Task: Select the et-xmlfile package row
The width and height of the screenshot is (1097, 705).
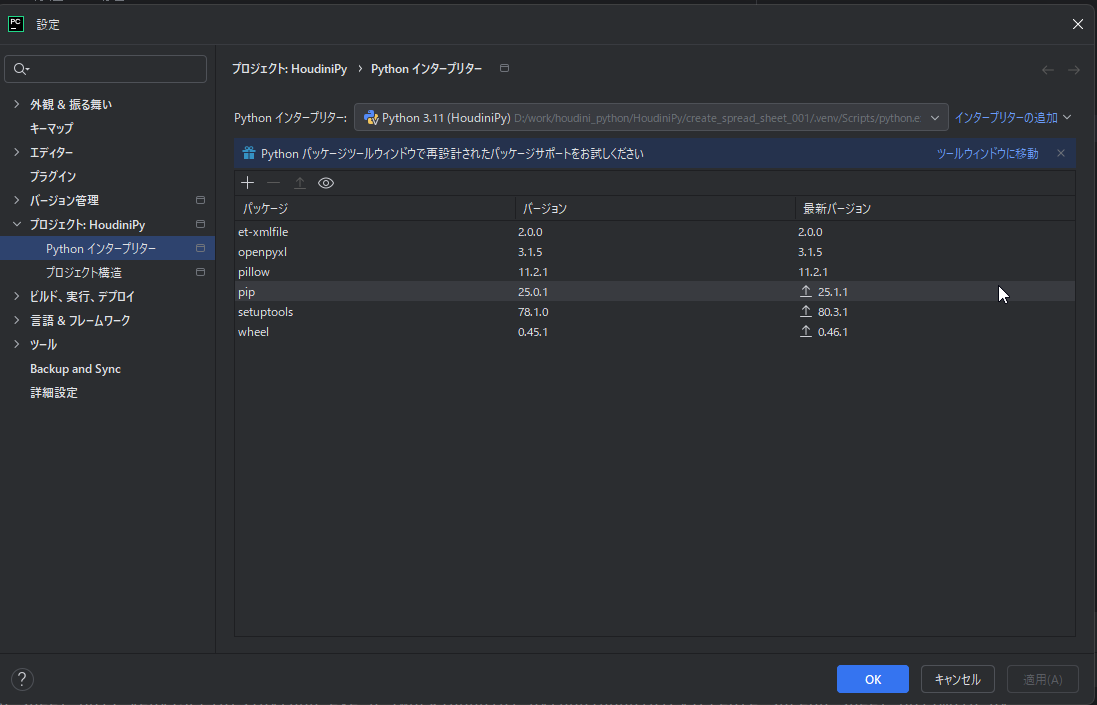Action: (x=654, y=232)
